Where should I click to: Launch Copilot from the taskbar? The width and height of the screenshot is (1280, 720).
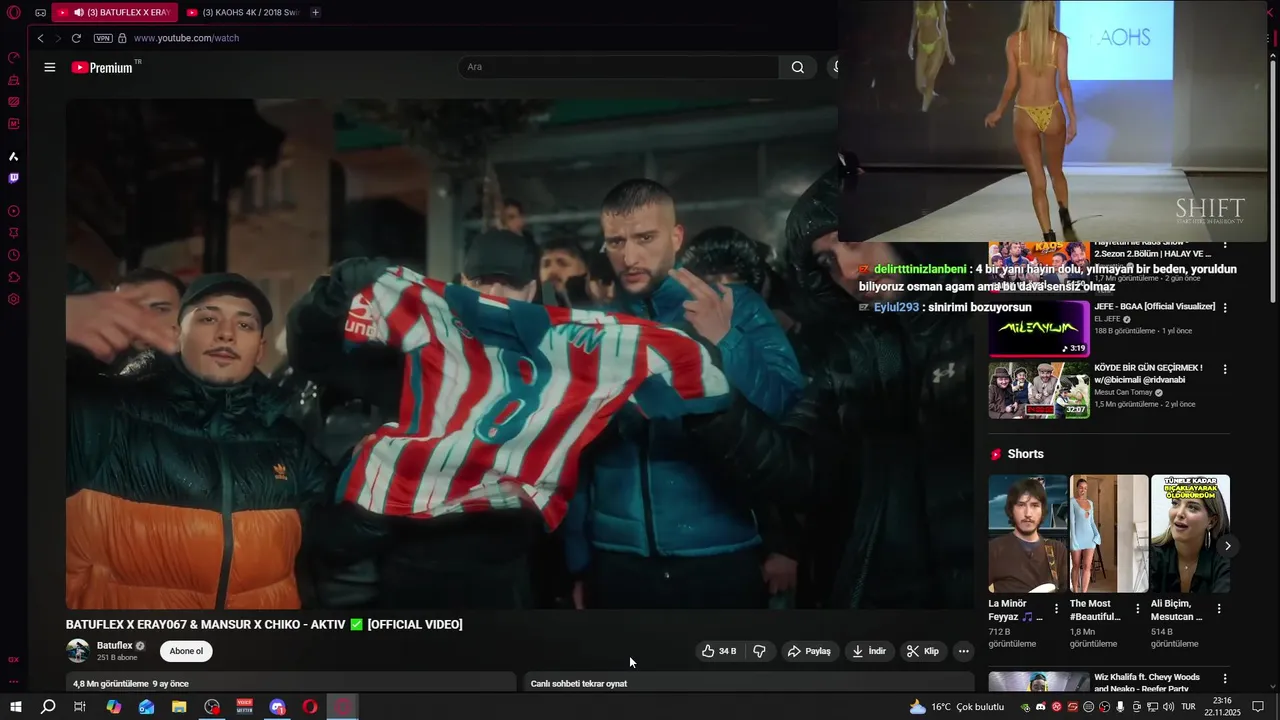point(114,707)
